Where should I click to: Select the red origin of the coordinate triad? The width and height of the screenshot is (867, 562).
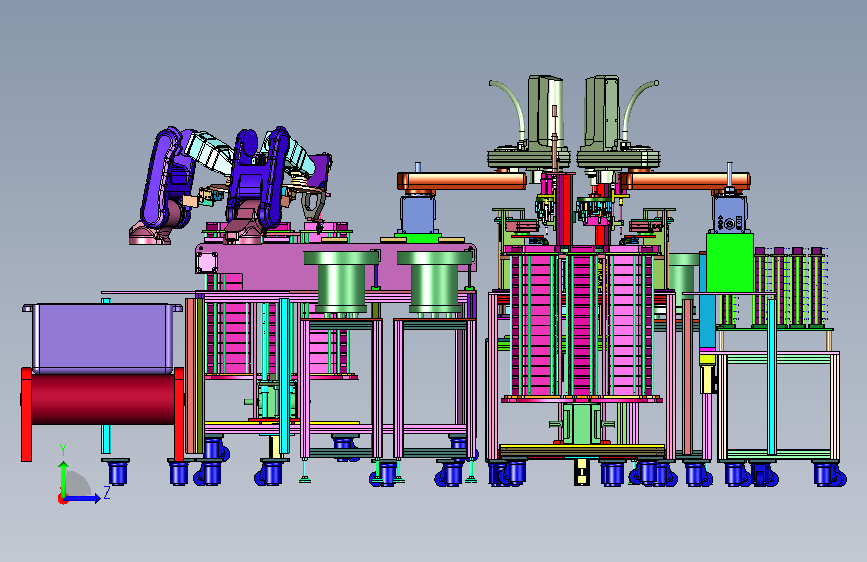click(62, 499)
